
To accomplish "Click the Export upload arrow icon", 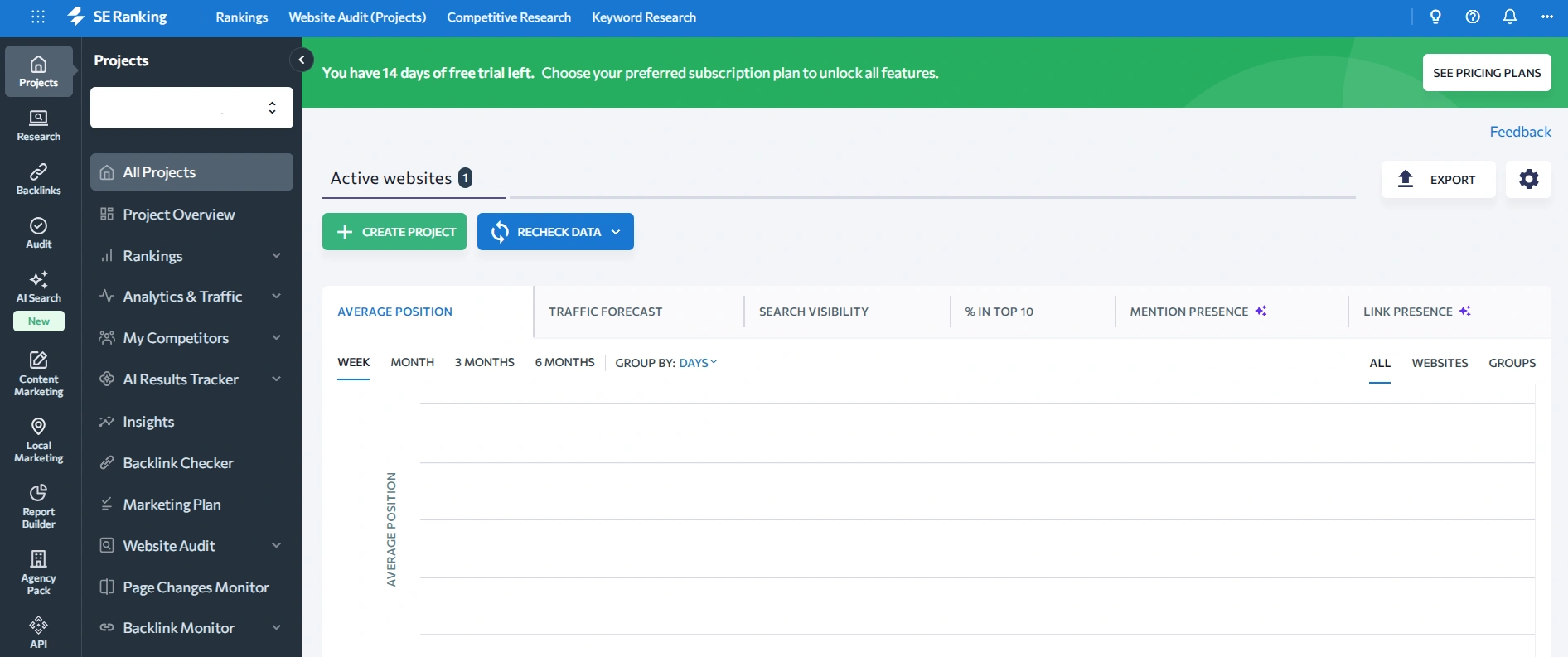I will click(1406, 179).
